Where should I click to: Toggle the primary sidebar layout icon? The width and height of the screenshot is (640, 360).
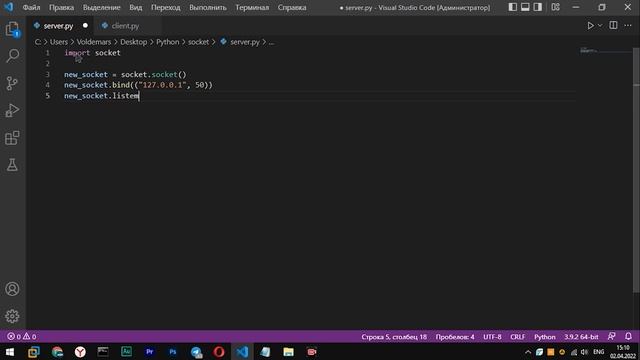[x=513, y=7]
